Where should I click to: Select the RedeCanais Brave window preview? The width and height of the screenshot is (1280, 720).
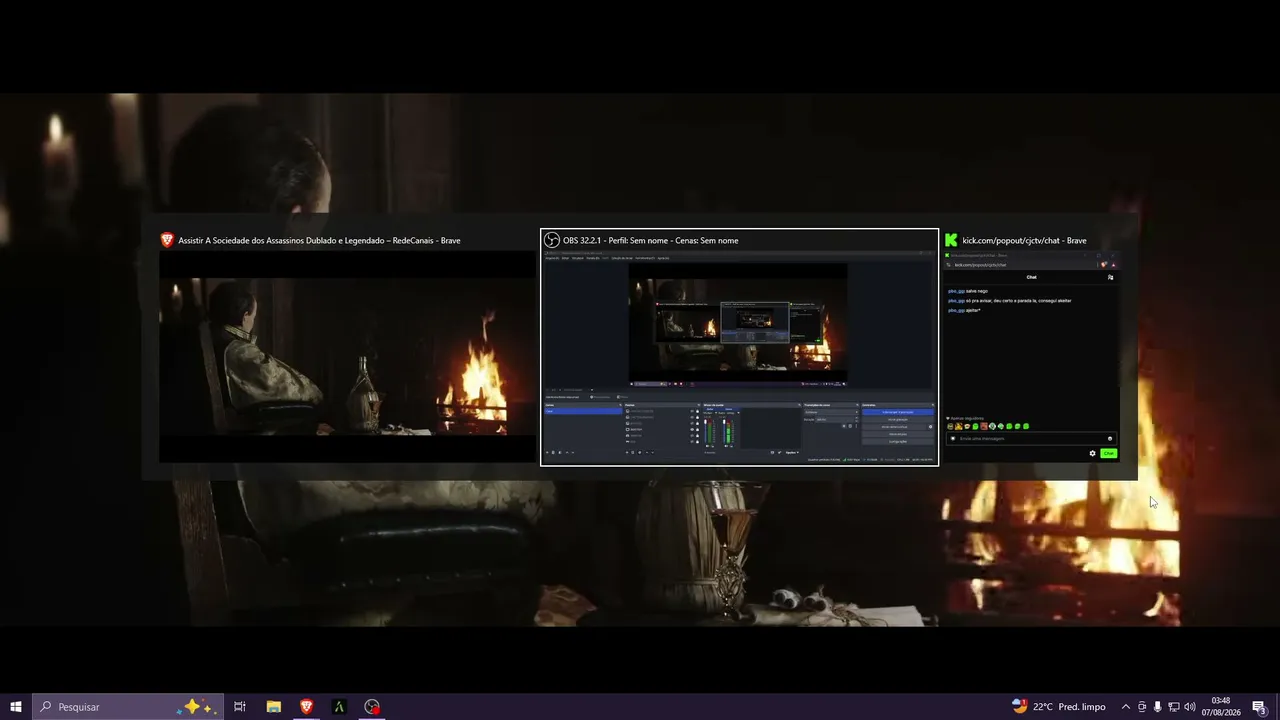pyautogui.click(x=347, y=347)
